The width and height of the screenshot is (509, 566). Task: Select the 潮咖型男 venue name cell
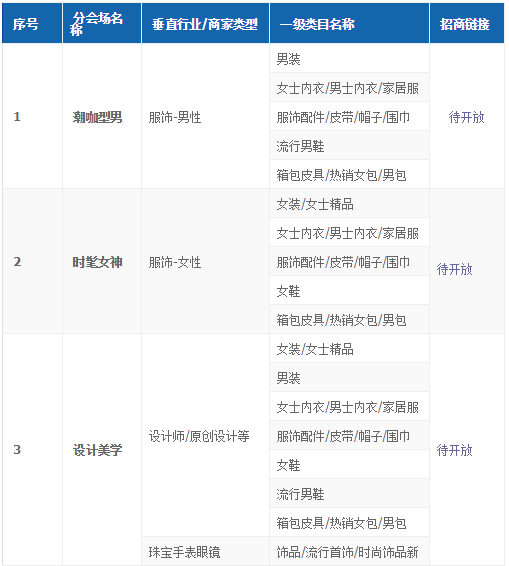point(102,116)
